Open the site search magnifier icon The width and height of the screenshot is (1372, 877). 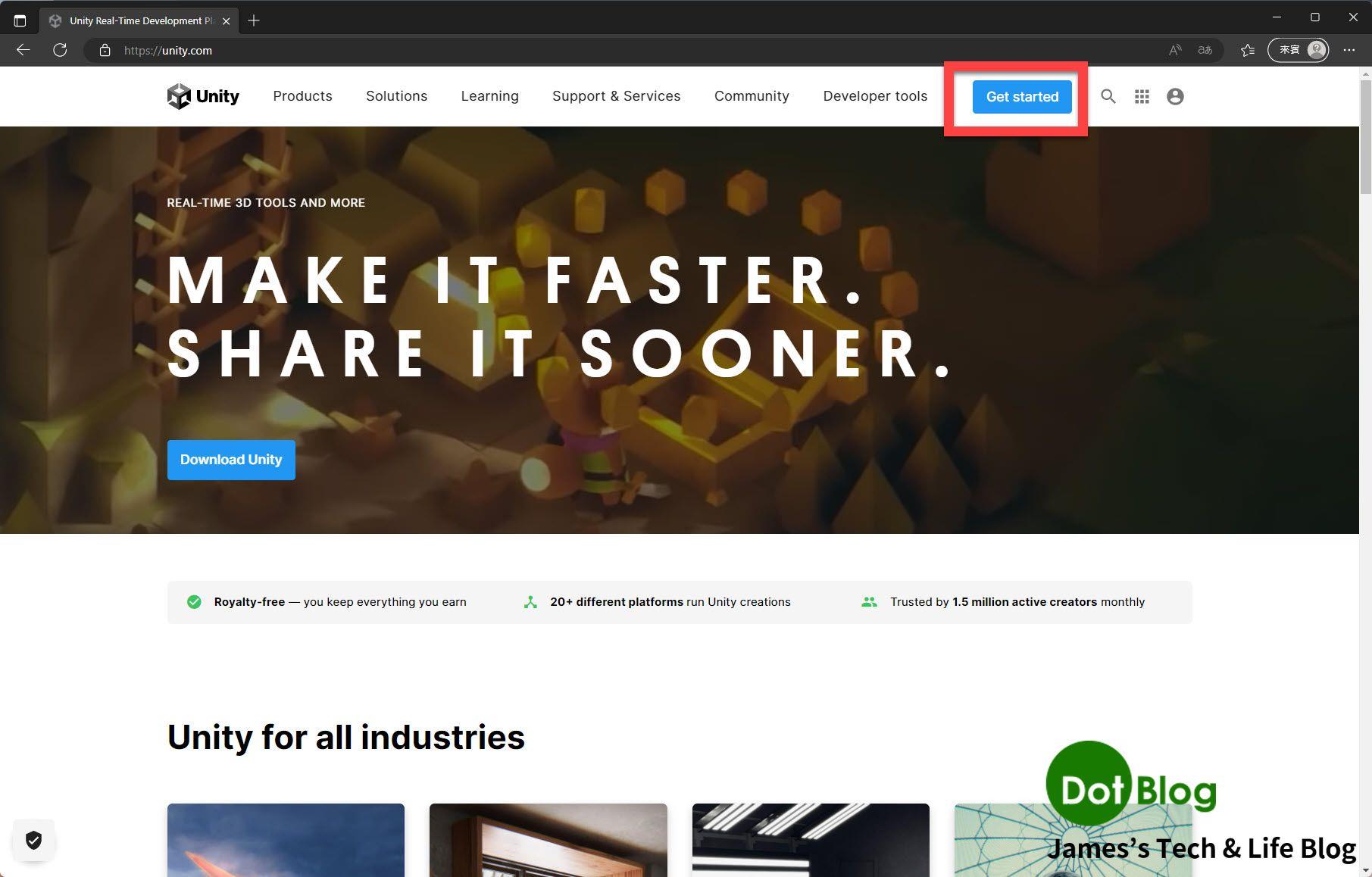point(1108,96)
